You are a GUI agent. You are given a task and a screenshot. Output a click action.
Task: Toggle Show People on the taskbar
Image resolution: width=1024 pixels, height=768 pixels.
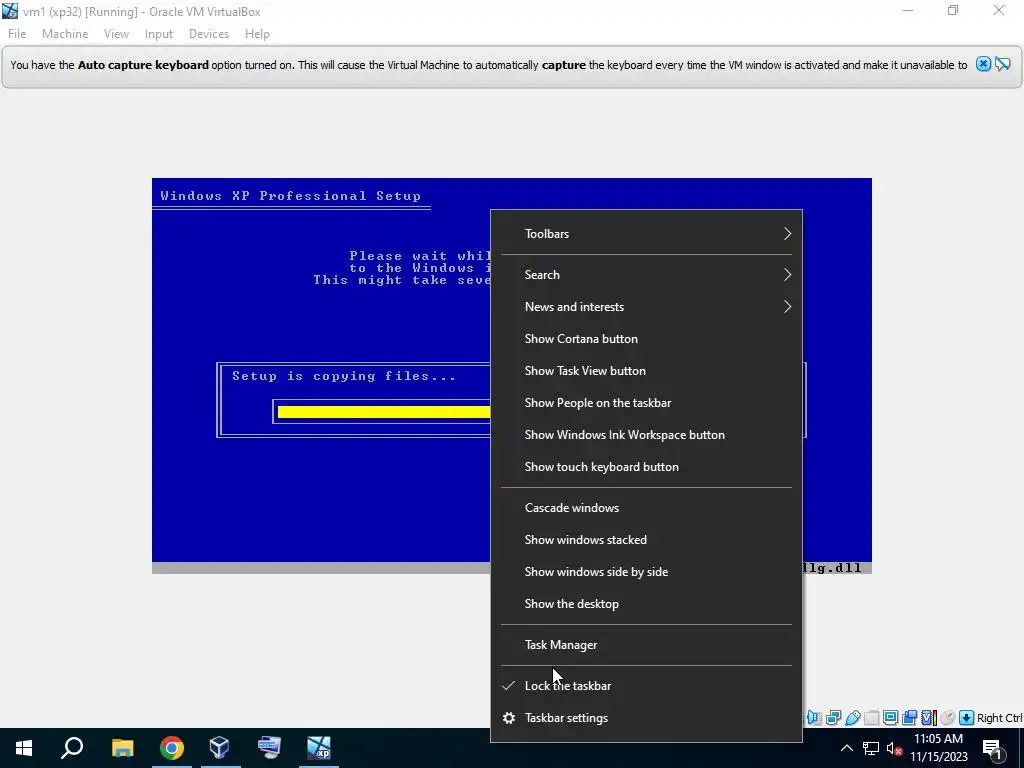[646, 402]
